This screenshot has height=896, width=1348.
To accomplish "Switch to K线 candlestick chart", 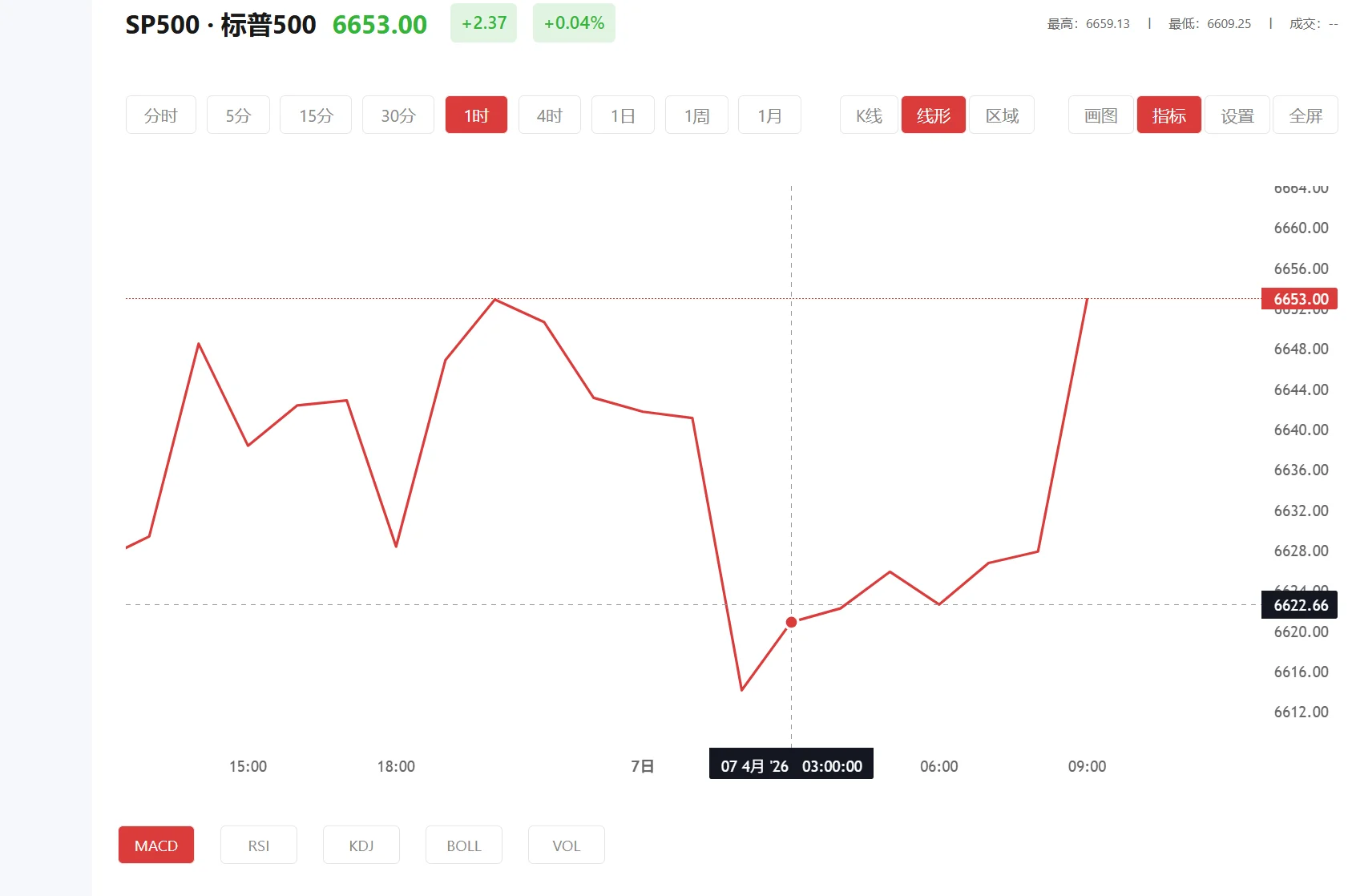I will pyautogui.click(x=867, y=115).
